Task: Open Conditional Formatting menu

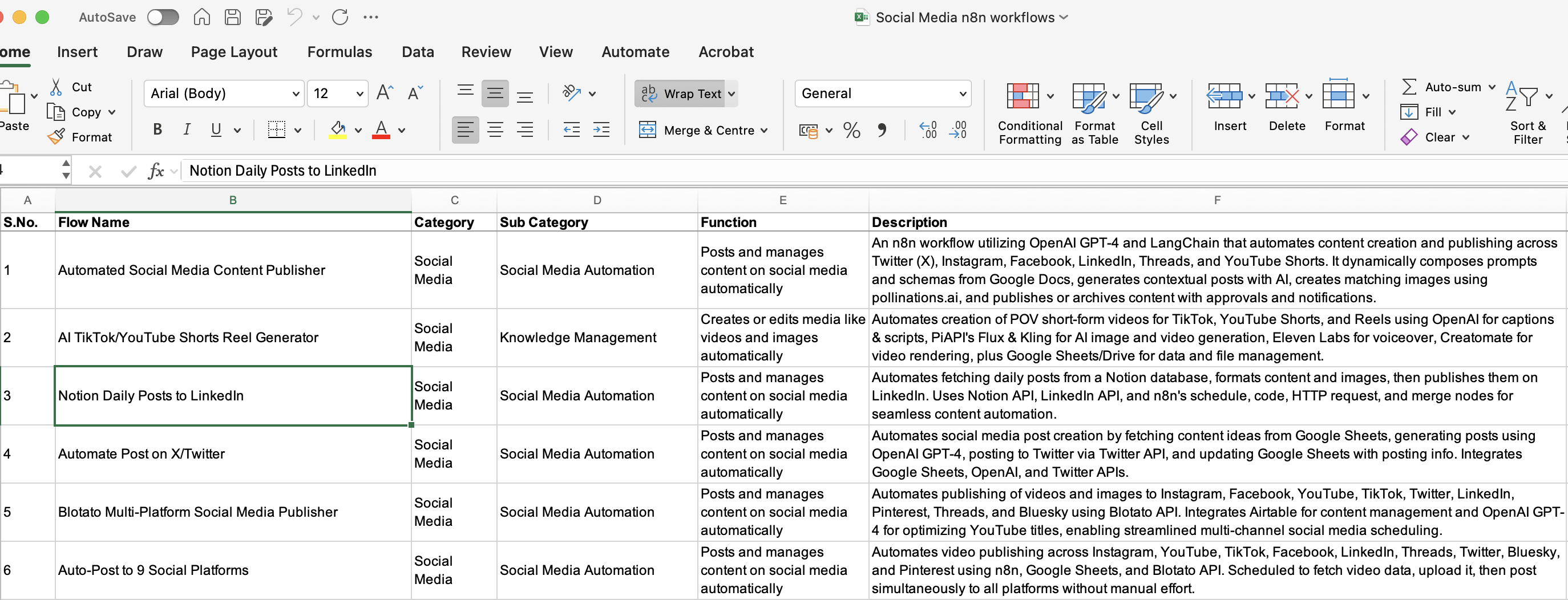Action: (1030, 114)
